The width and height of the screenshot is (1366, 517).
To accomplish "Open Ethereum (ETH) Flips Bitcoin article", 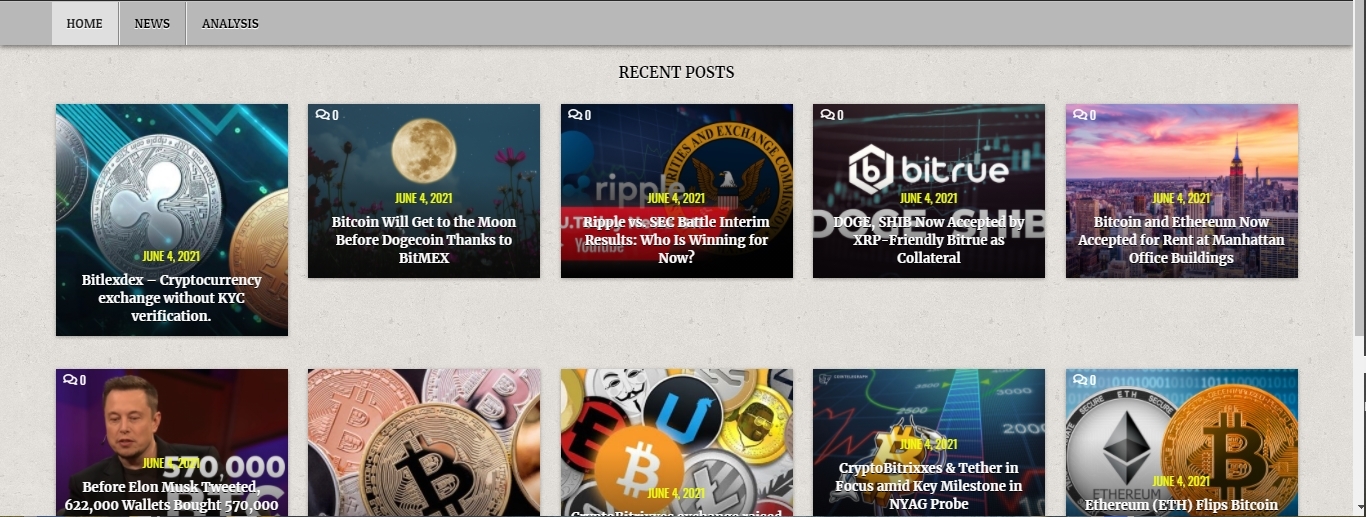I will coord(1181,505).
